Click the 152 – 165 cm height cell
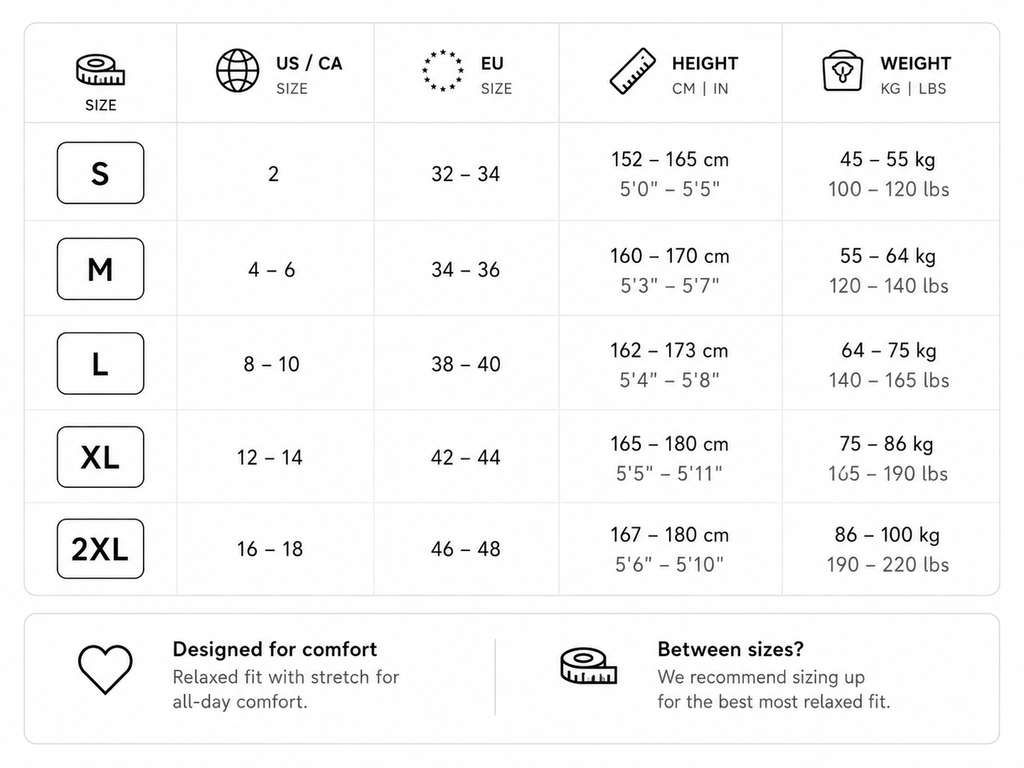Viewport: 1024px width, 768px height. coord(670,159)
